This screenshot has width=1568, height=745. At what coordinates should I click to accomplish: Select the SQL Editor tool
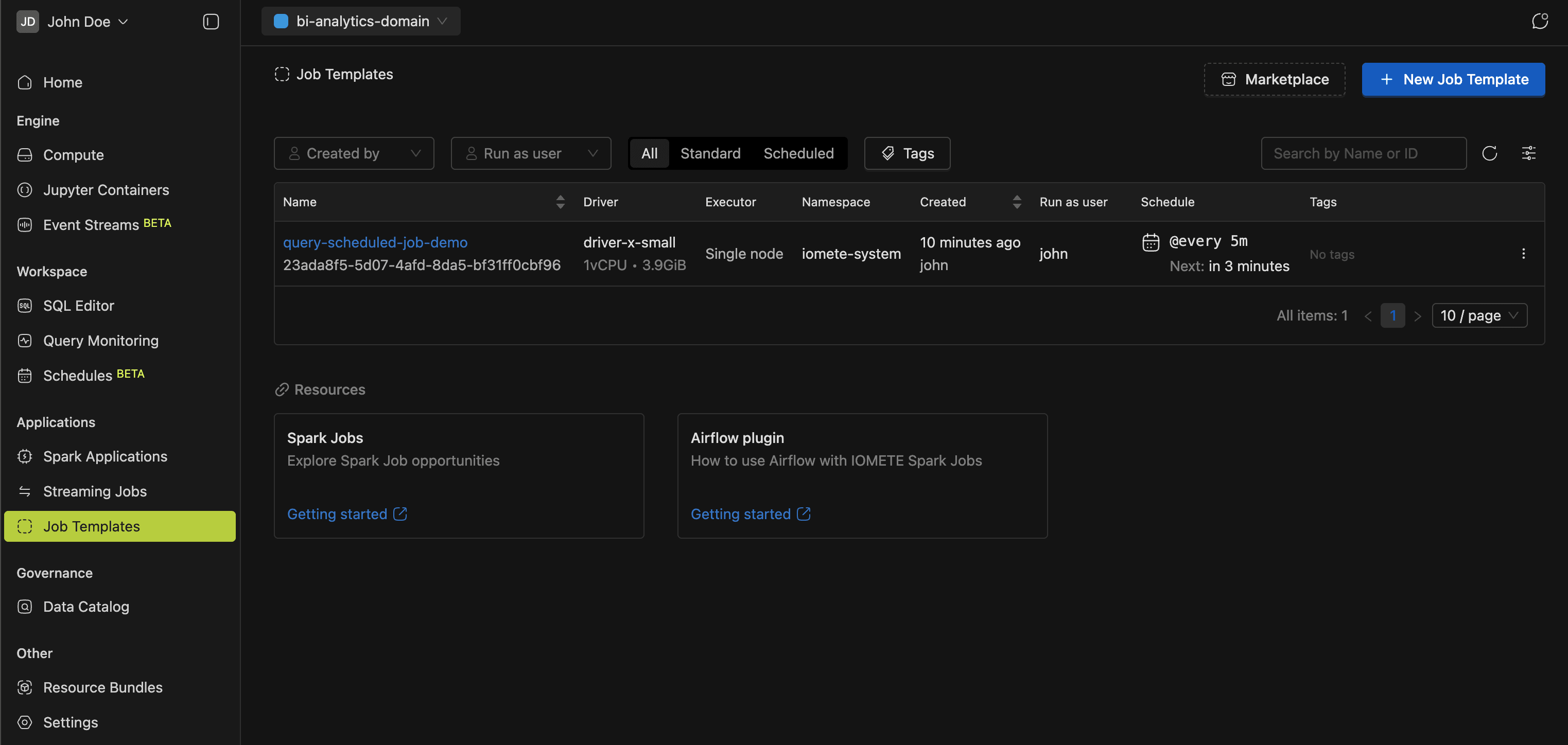[79, 305]
